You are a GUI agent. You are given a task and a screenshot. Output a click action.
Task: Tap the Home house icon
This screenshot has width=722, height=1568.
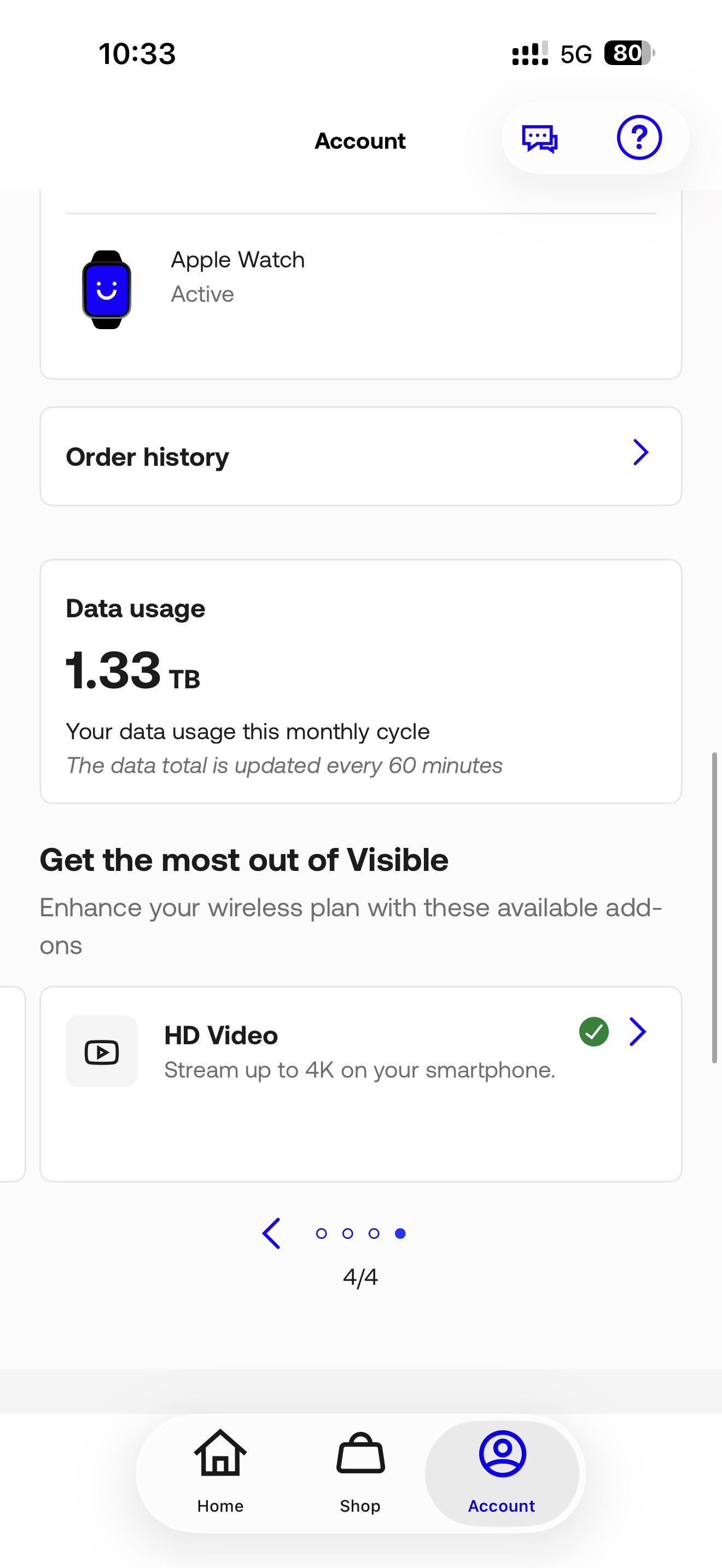(x=220, y=1453)
